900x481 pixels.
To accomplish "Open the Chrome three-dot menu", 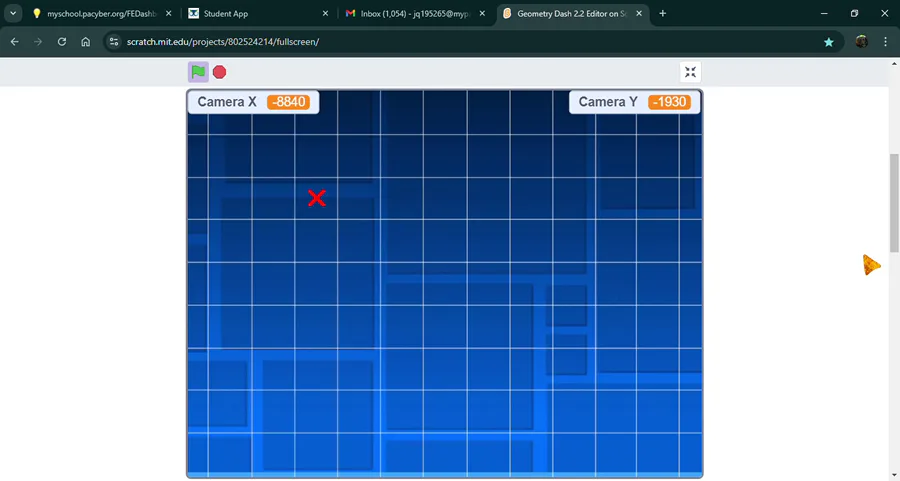I will pos(886,41).
